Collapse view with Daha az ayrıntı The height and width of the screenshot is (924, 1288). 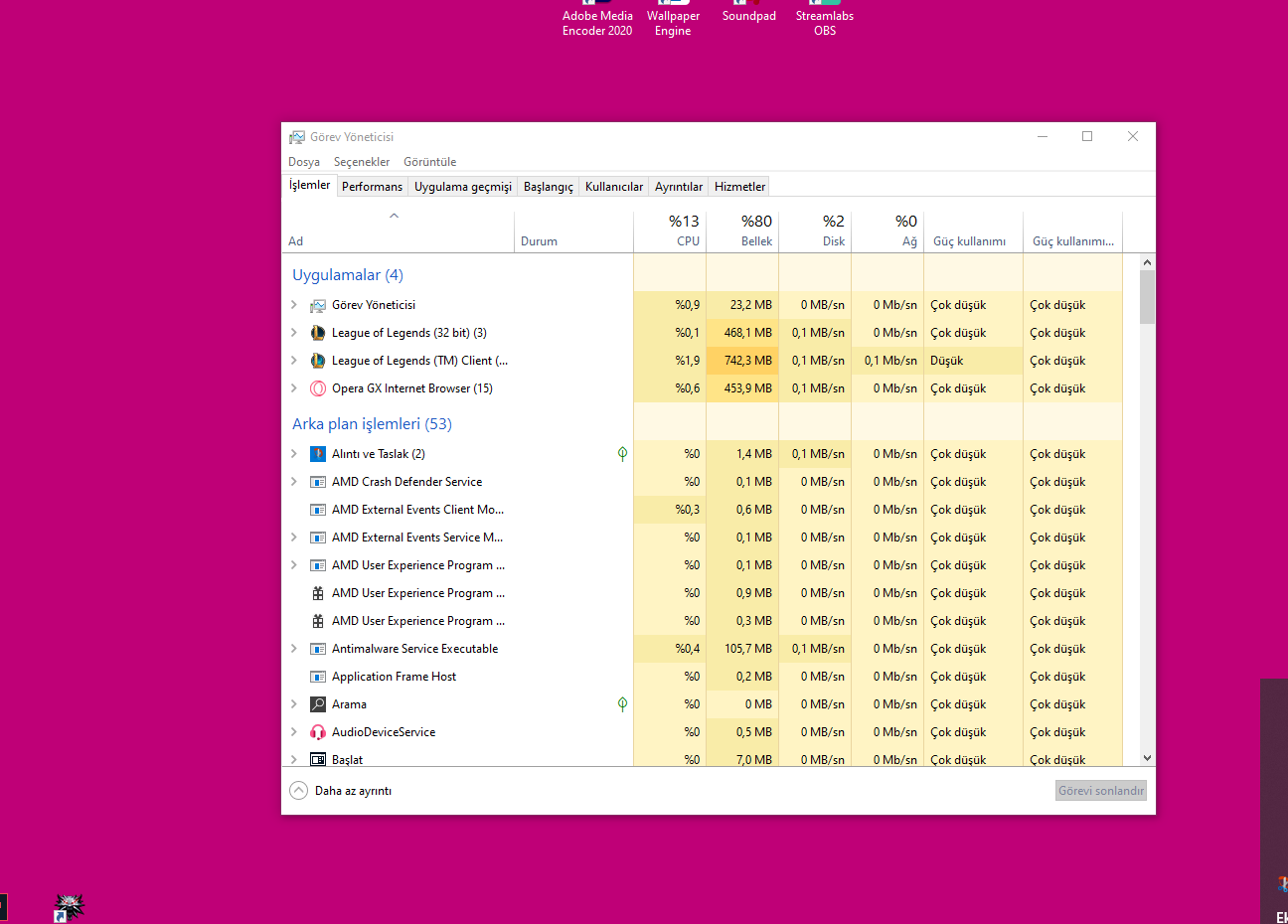point(341,791)
